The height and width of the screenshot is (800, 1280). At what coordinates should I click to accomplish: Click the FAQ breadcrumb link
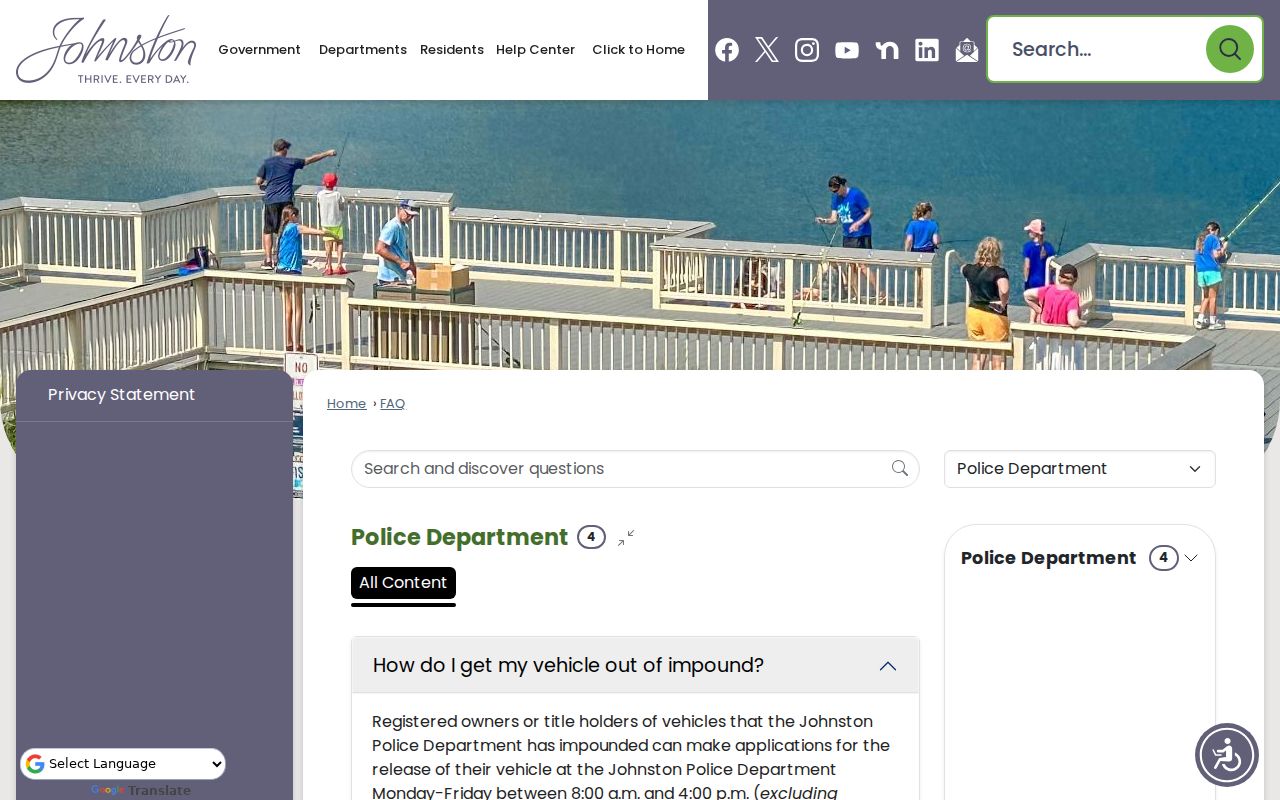tap(393, 404)
